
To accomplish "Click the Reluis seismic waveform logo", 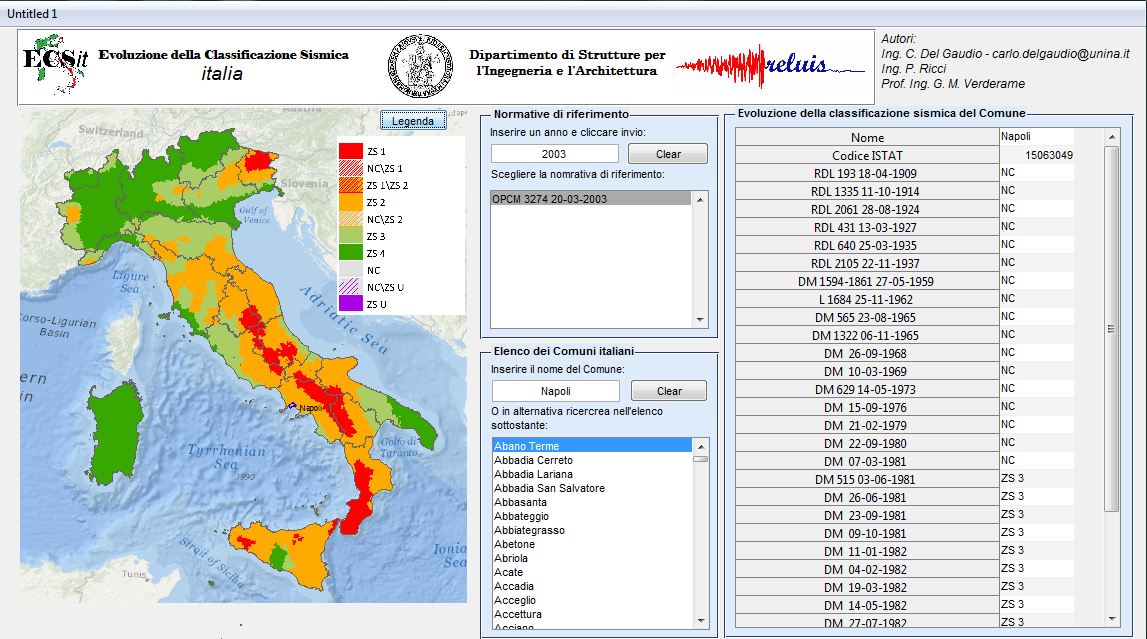I will 770,66.
